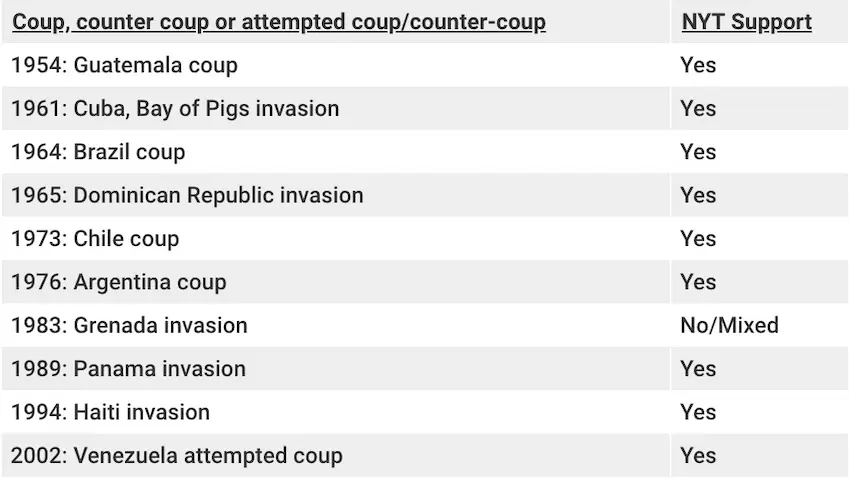Select the 1965 Dominican Republic invasion row

pyautogui.click(x=425, y=195)
